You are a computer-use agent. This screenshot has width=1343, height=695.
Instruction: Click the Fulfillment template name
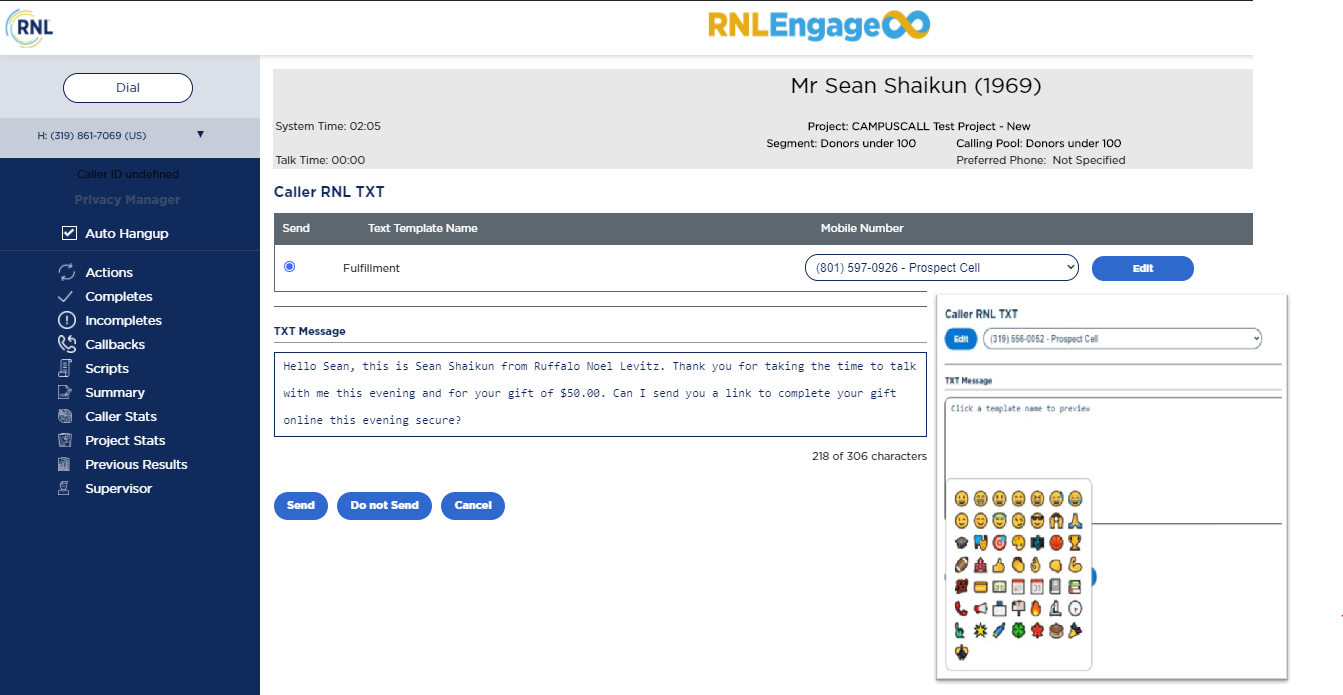(x=371, y=268)
